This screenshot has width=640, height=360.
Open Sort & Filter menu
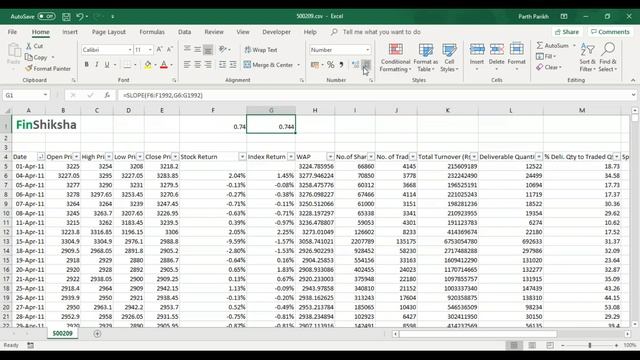point(587,58)
